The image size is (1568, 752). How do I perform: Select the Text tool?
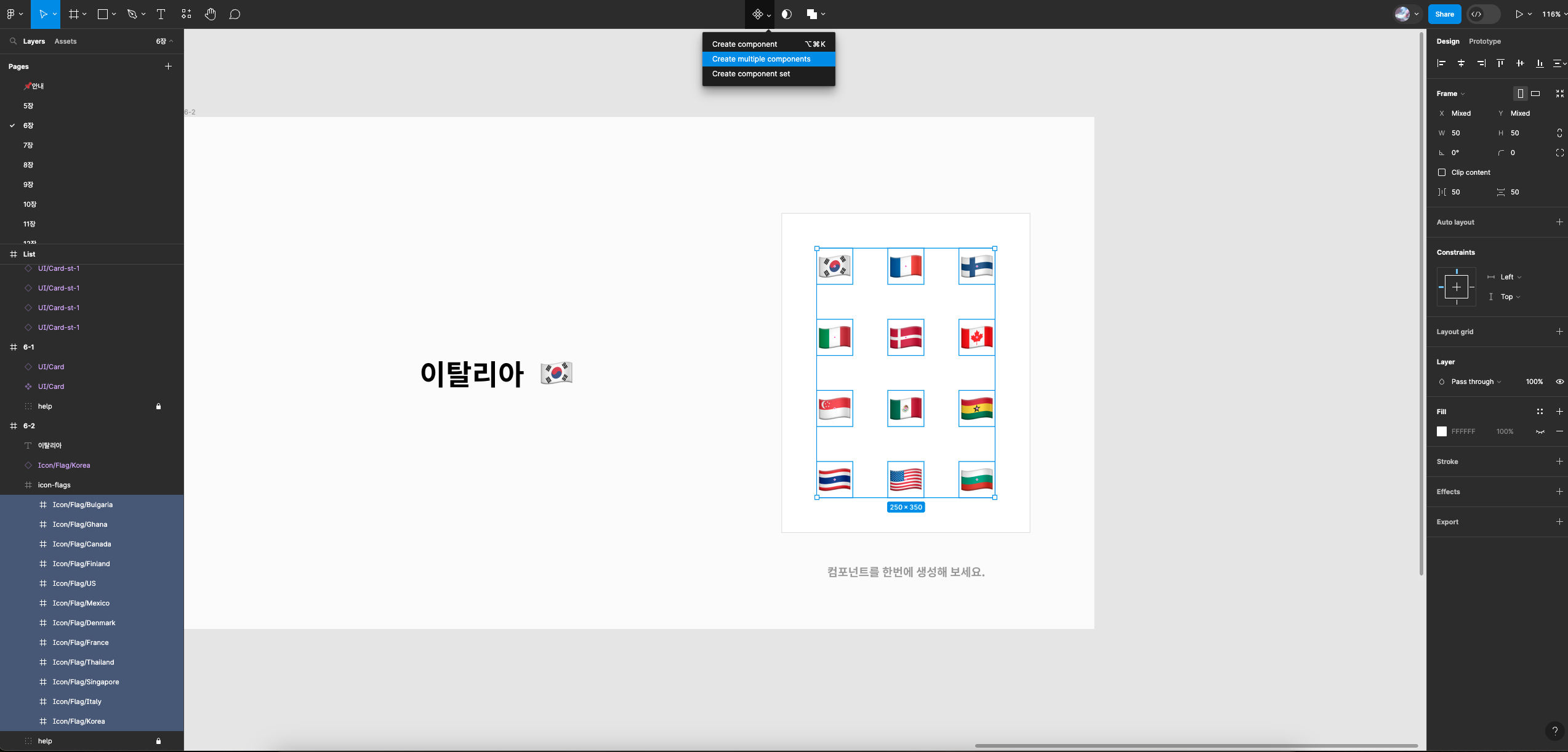coord(161,14)
